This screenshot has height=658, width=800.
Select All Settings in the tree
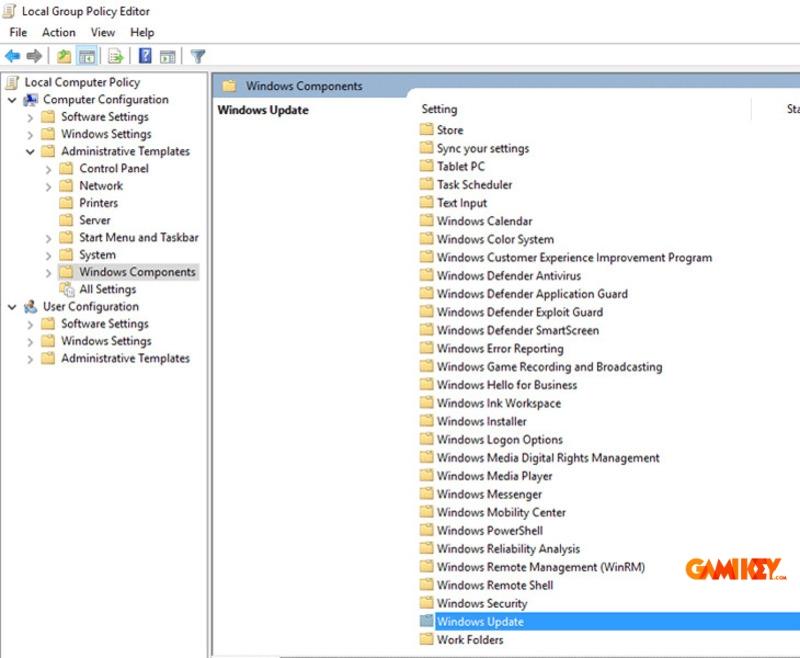coord(107,289)
